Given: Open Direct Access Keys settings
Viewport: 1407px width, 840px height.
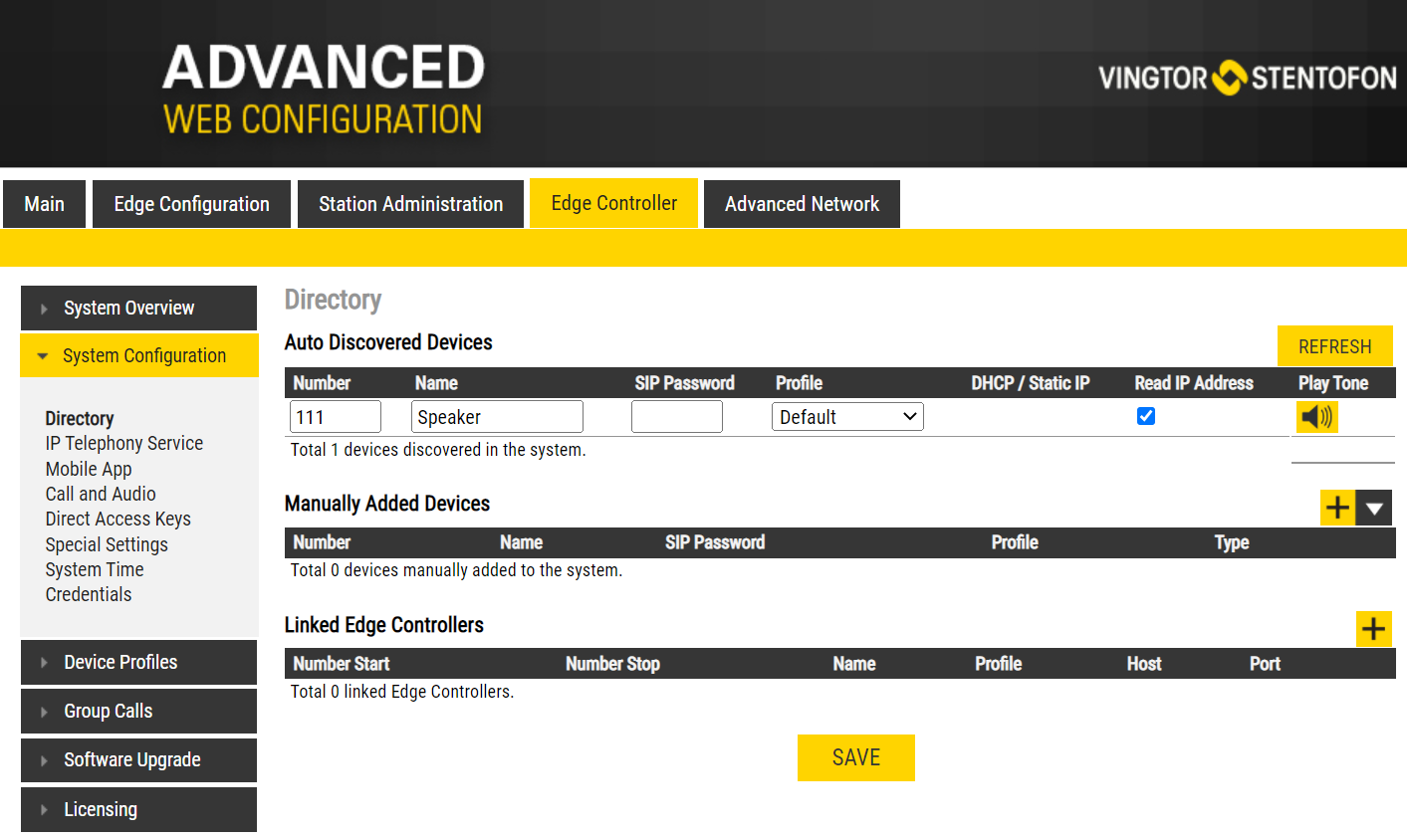Looking at the screenshot, I should [x=117, y=520].
